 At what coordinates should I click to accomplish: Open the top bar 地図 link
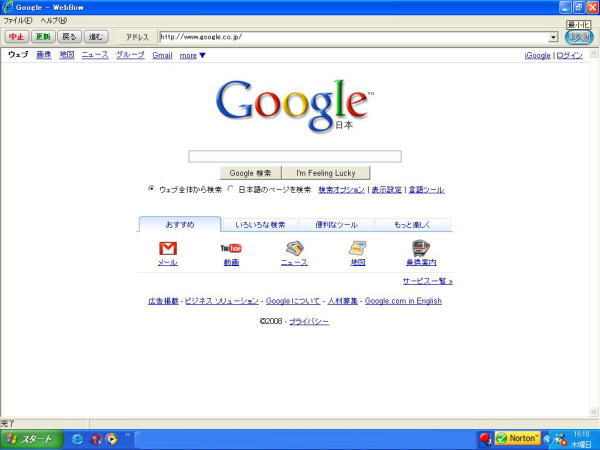pos(67,55)
